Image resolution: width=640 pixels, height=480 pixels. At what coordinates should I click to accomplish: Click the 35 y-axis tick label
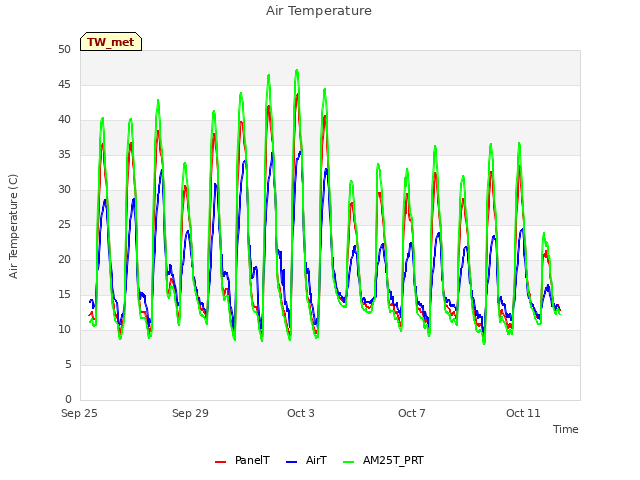(x=64, y=155)
